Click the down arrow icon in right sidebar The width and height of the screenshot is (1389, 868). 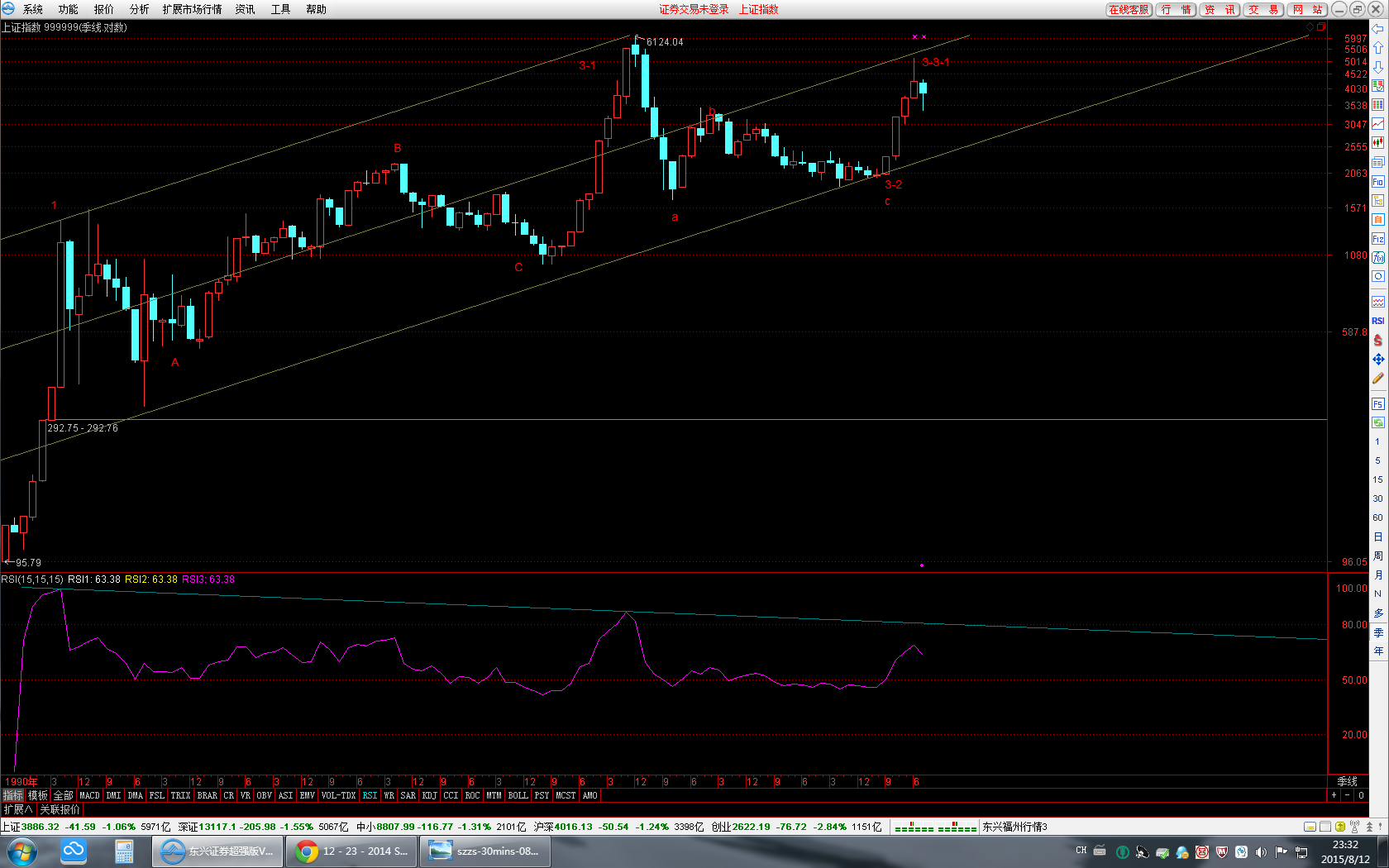coord(1378,67)
